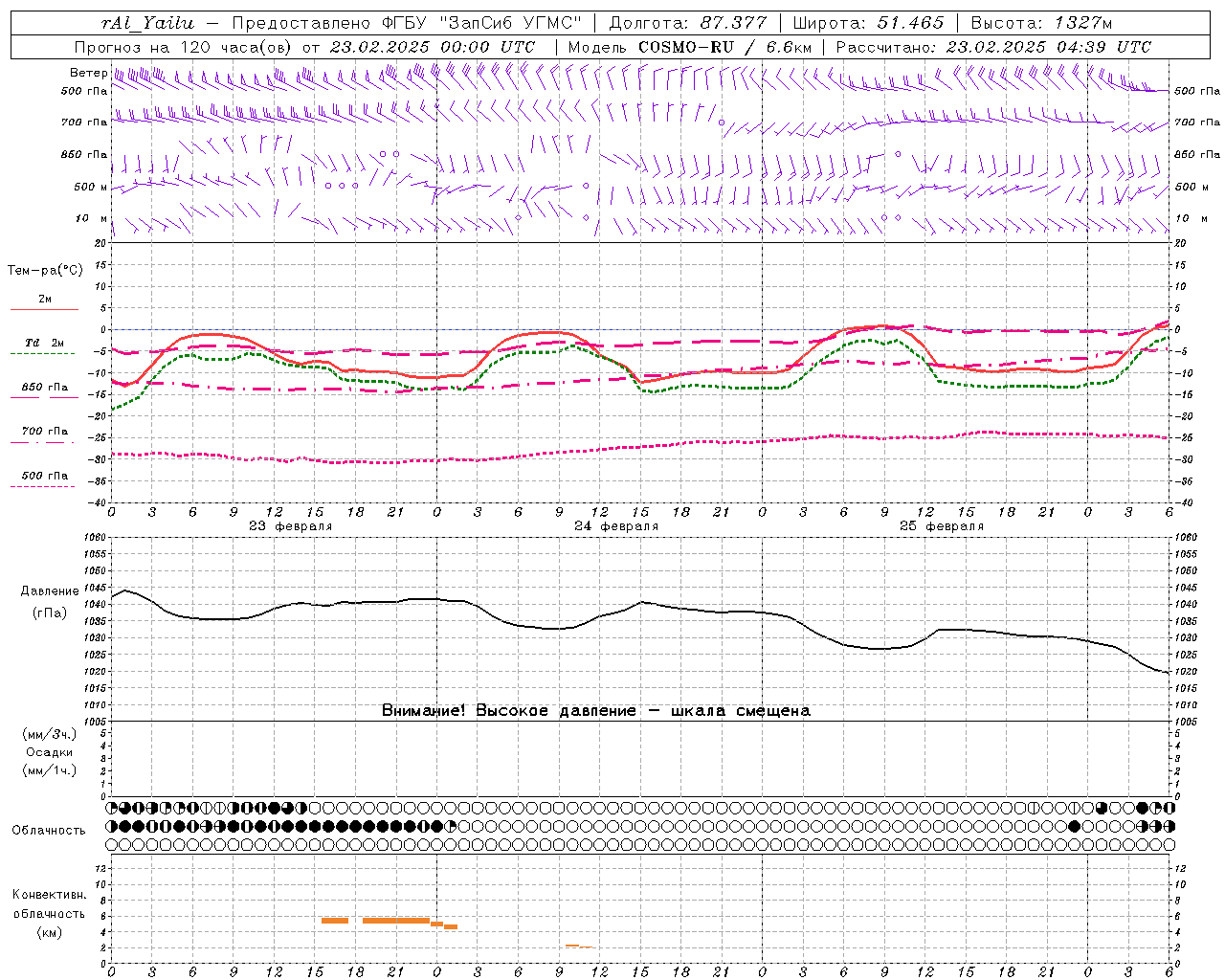The width and height of the screenshot is (1225, 980).
Task: Click the Td 2м dew point legend entry
Action: pos(44,343)
